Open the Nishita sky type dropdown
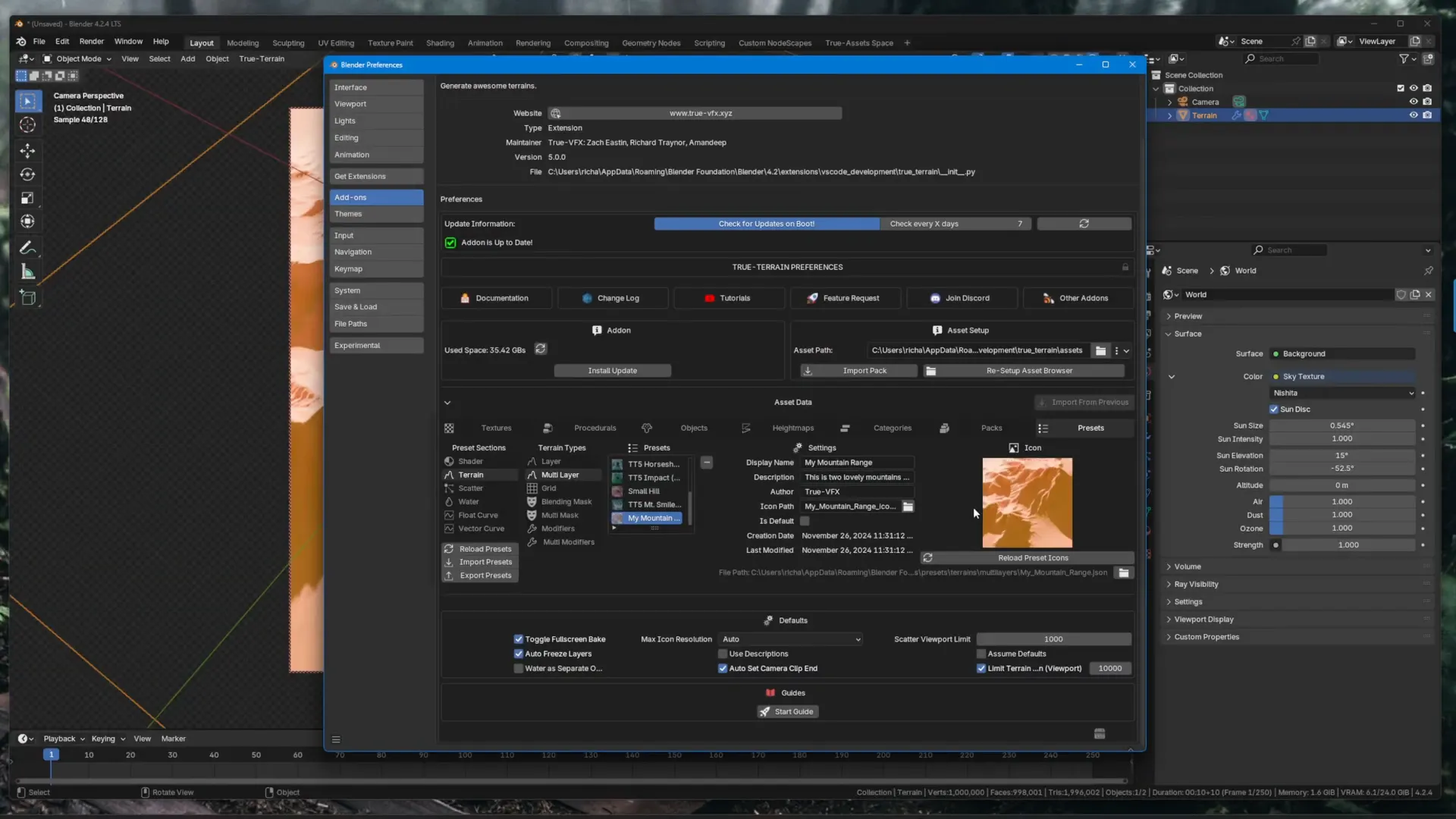 (1342, 393)
